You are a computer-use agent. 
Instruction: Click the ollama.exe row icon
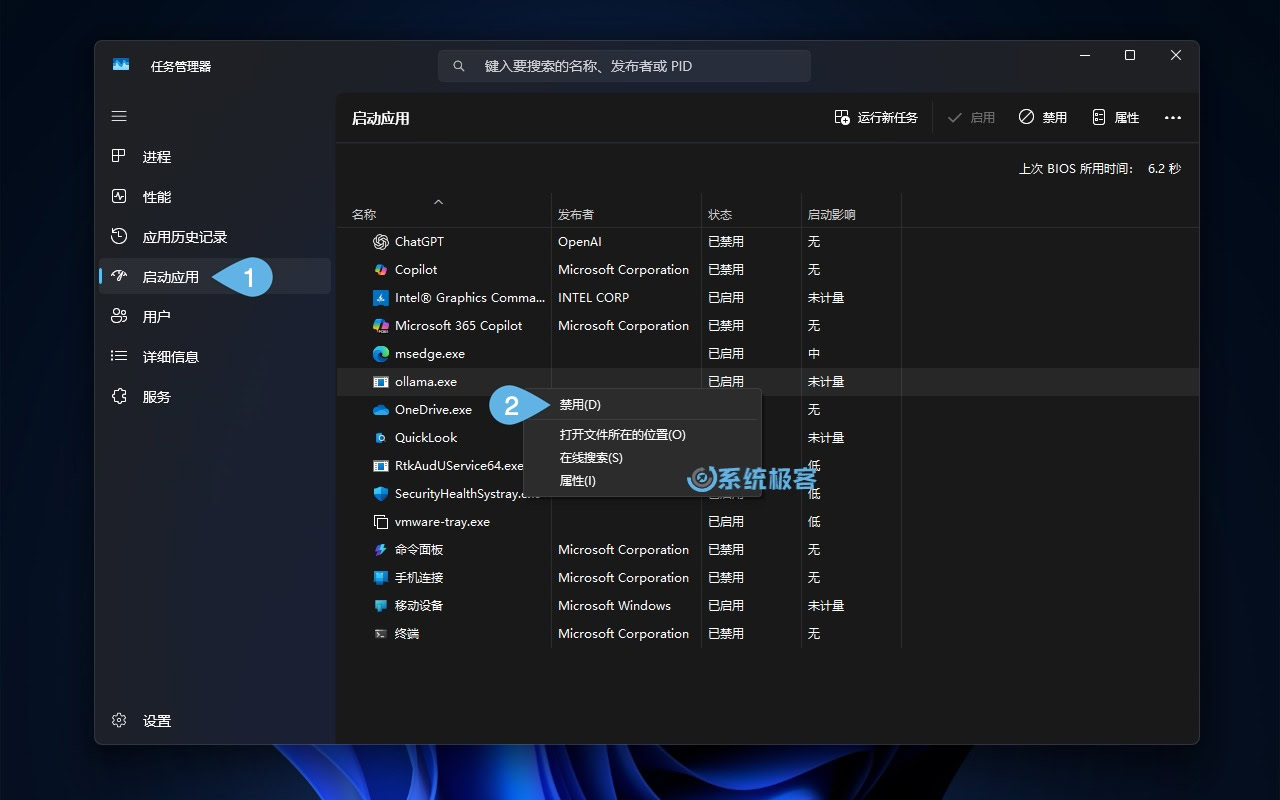tap(380, 382)
